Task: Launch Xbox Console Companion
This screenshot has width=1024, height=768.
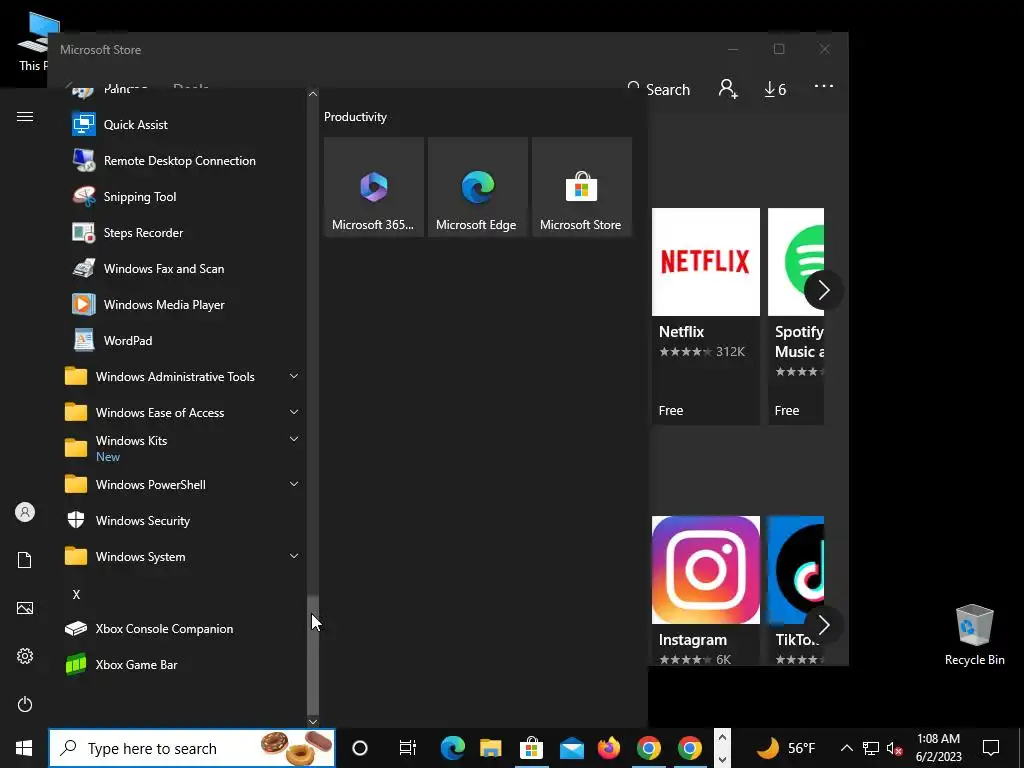Action: pos(183,629)
